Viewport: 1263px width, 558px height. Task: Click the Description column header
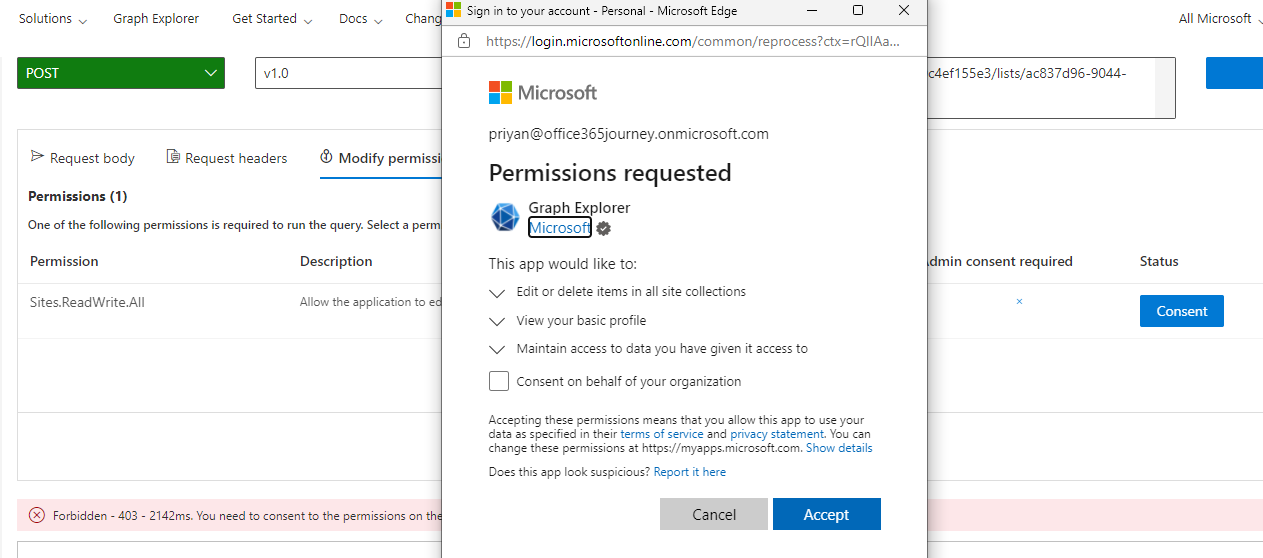point(336,261)
